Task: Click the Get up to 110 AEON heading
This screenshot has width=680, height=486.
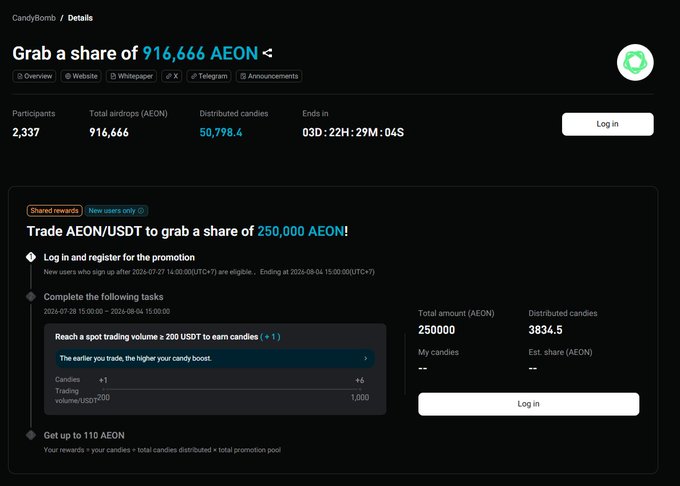Action: [x=84, y=435]
